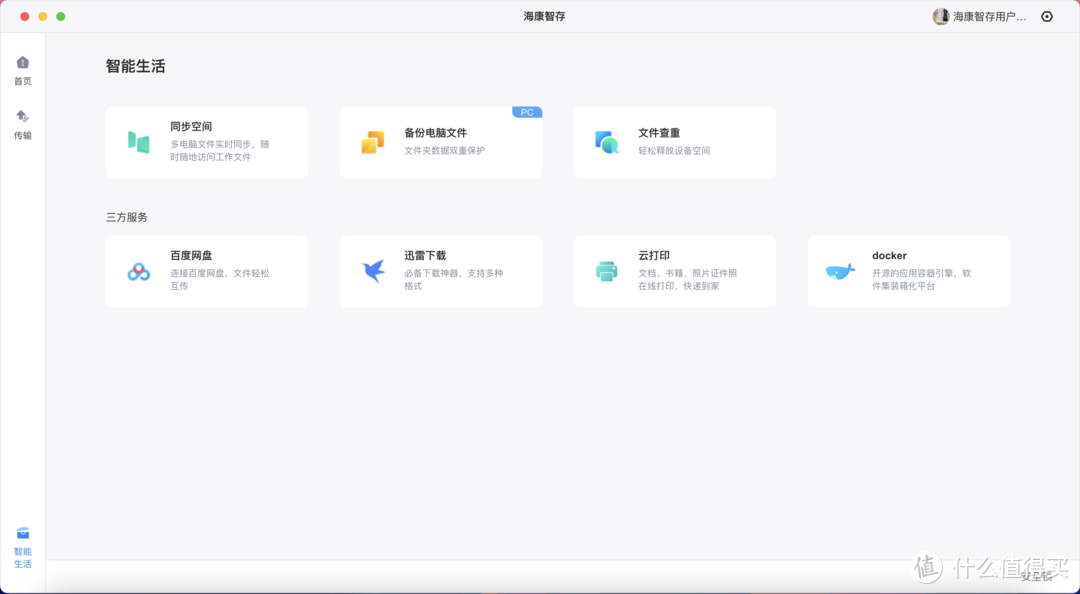The image size is (1080, 594).
Task: Open the 海康智存用户 account menu
Action: click(x=986, y=16)
